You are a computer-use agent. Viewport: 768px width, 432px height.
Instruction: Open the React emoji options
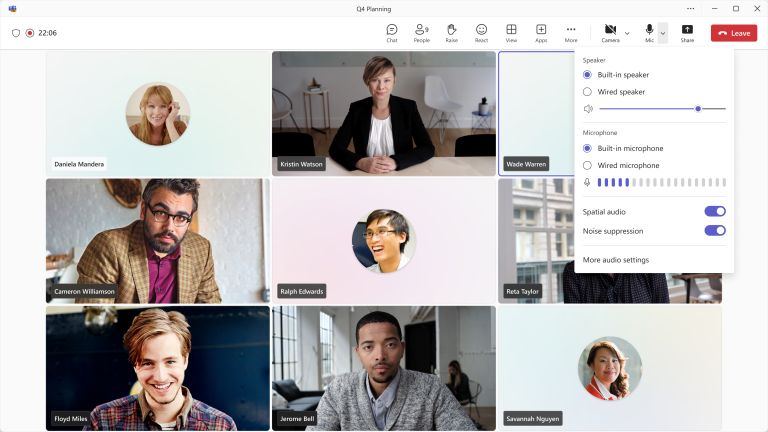pos(481,33)
